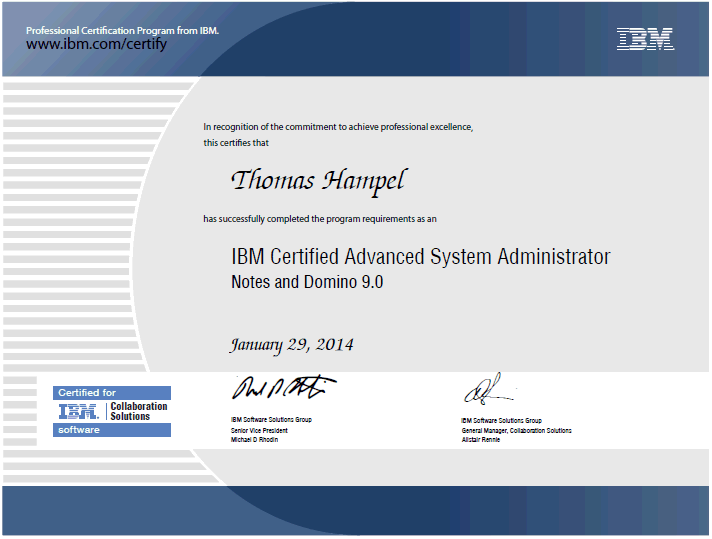Click the 'IBM Certified Advanced System Administrator' title
The height and width of the screenshot is (539, 712).
coord(420,257)
